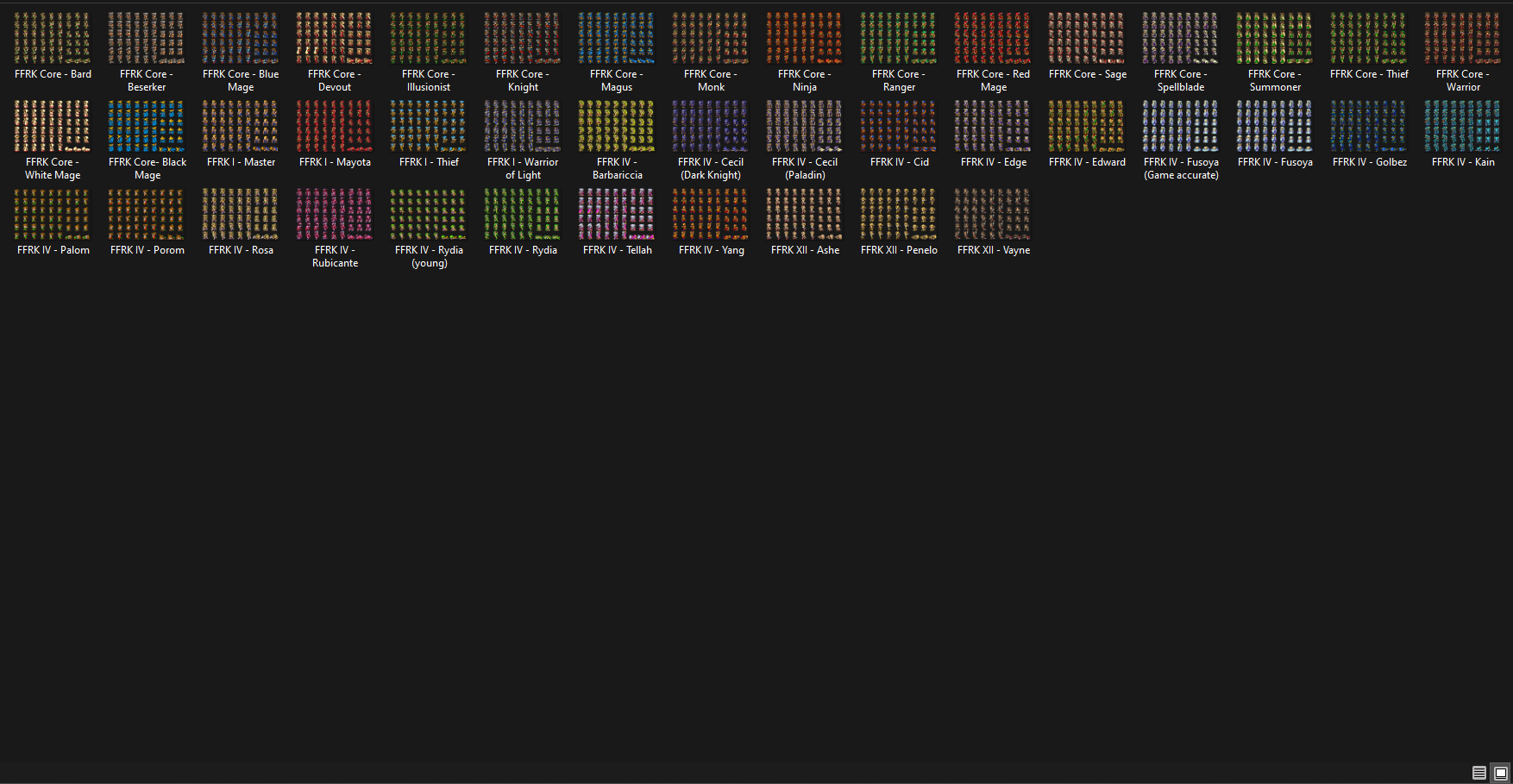Screen dimensions: 1513x784
Task: Switch to large thumbnails view
Action: 1501,773
